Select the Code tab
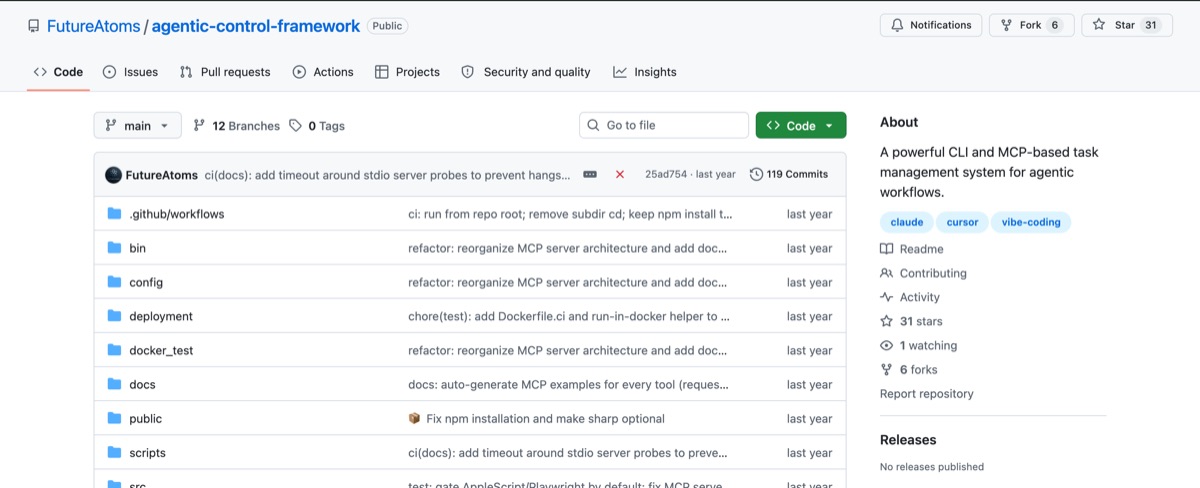 pyautogui.click(x=58, y=72)
